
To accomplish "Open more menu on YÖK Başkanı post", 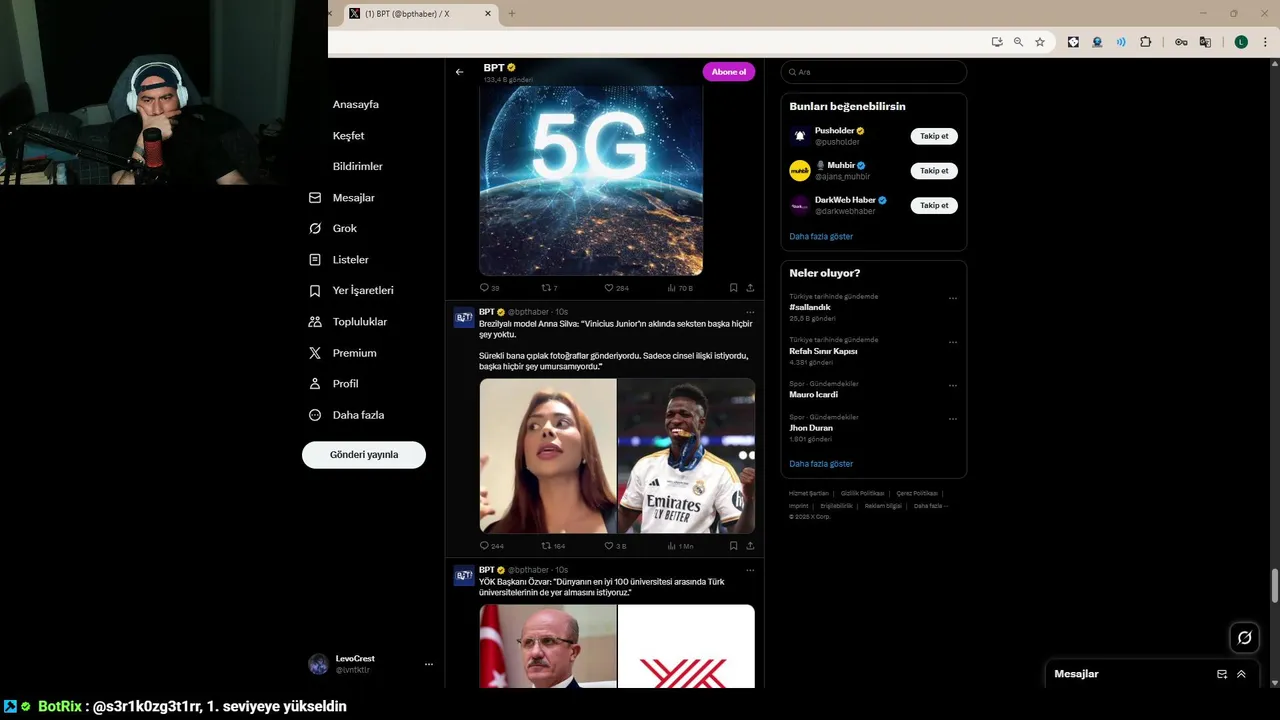I will tap(750, 570).
